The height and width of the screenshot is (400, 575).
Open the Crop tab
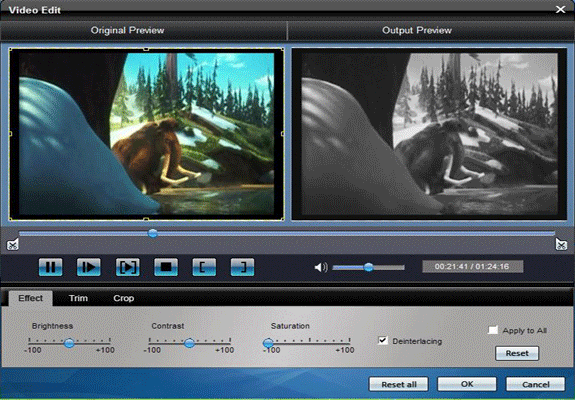[x=124, y=298]
